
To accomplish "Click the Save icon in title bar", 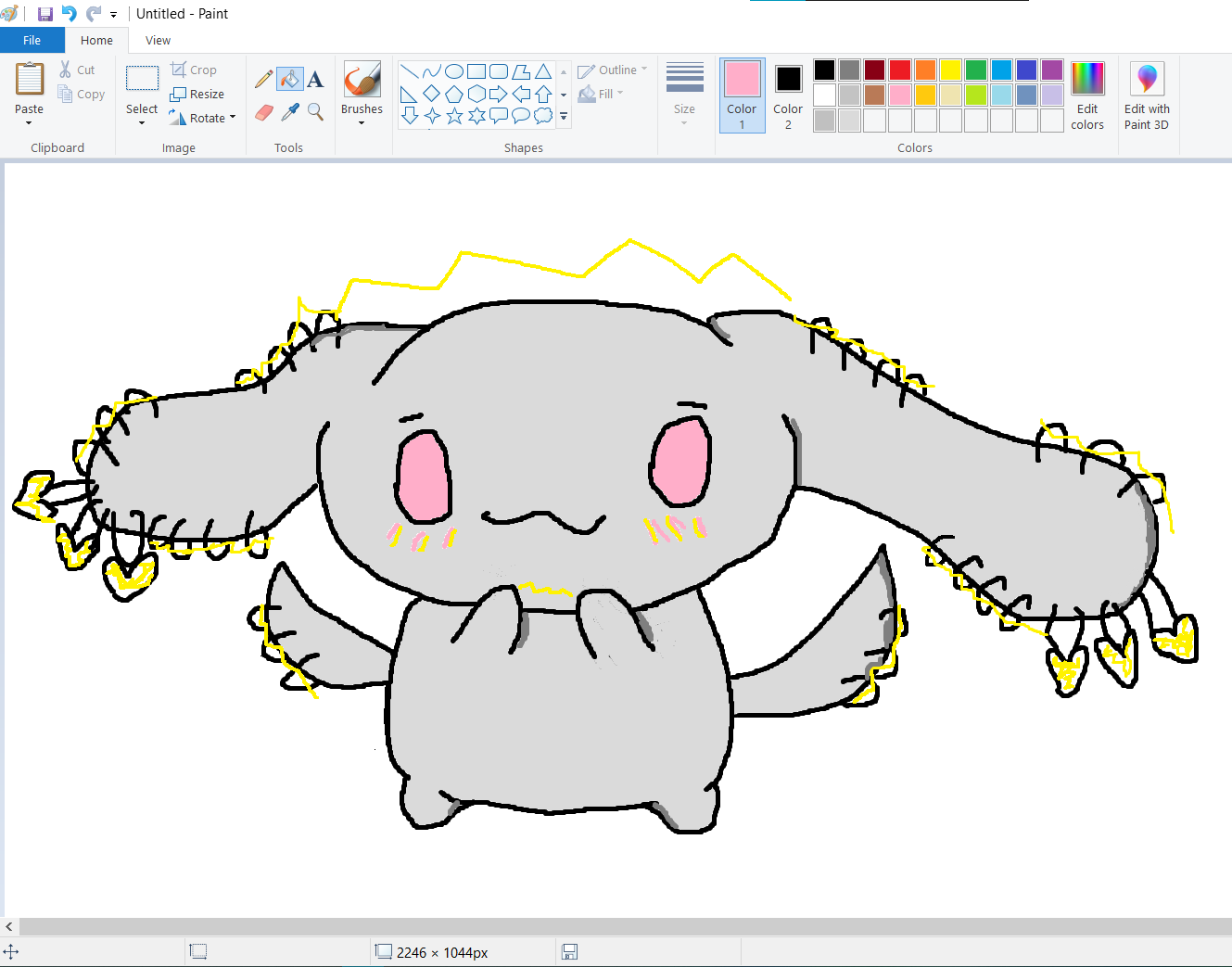I will 44,14.
